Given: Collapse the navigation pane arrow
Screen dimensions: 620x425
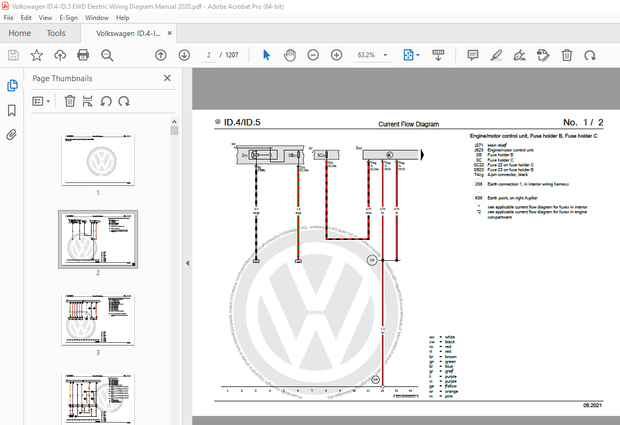Looking at the screenshot, I should 187,263.
